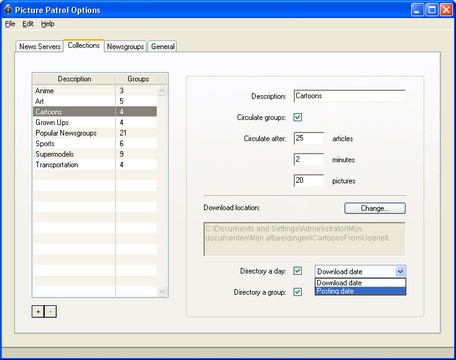Select the Anime collection row

point(95,90)
